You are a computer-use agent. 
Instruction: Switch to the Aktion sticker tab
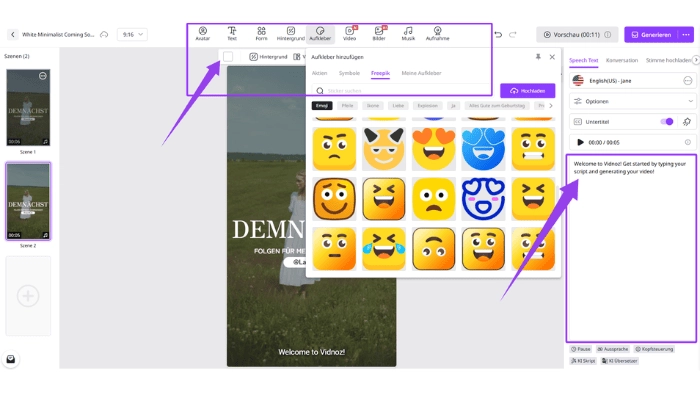[x=319, y=73]
